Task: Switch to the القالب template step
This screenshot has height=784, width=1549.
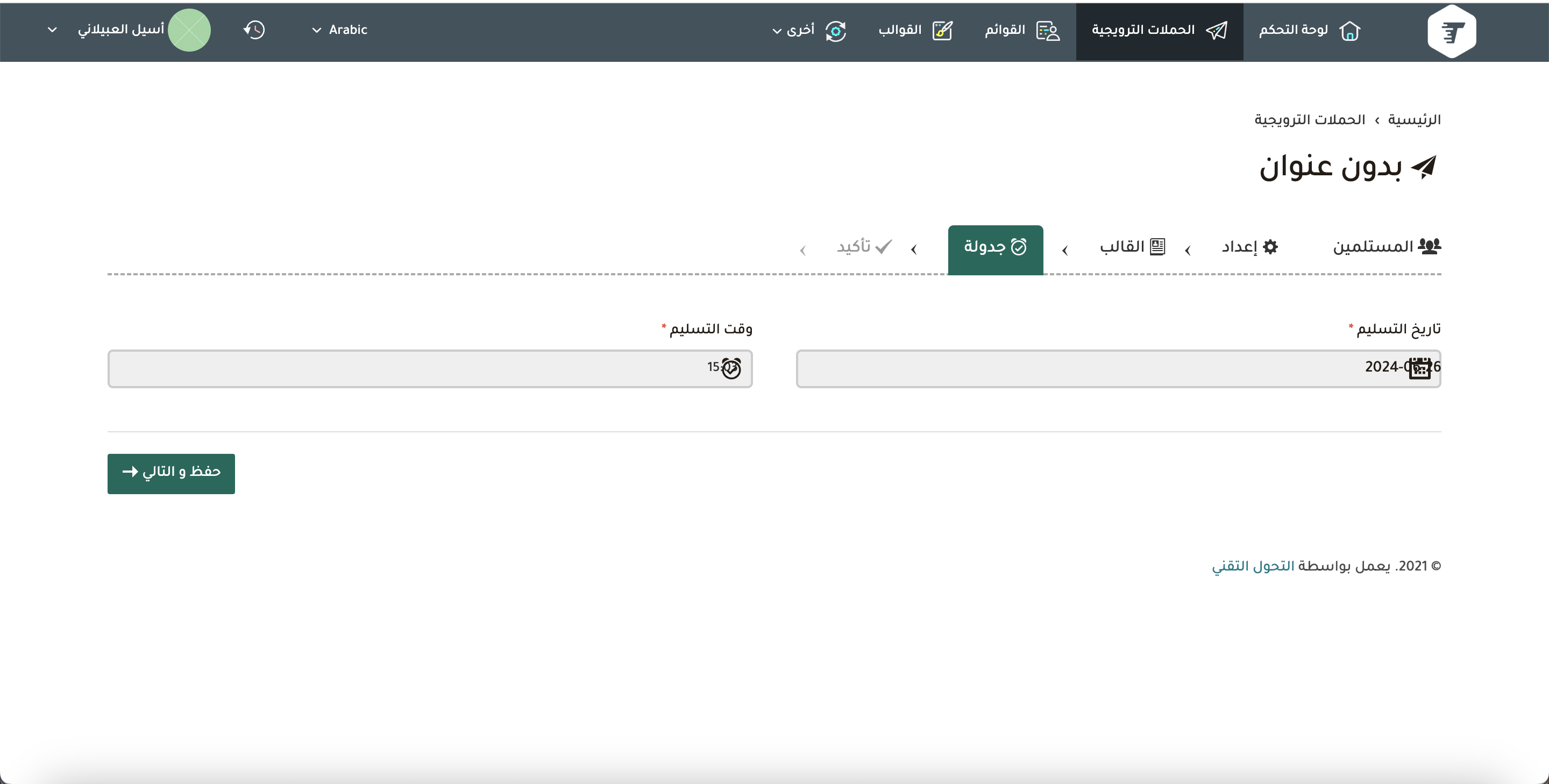Action: [x=1132, y=246]
